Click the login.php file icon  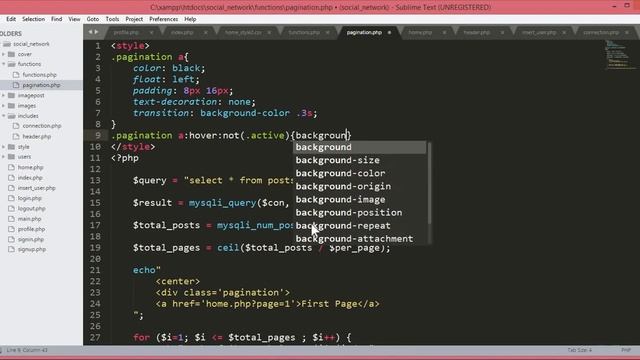tap(11, 198)
